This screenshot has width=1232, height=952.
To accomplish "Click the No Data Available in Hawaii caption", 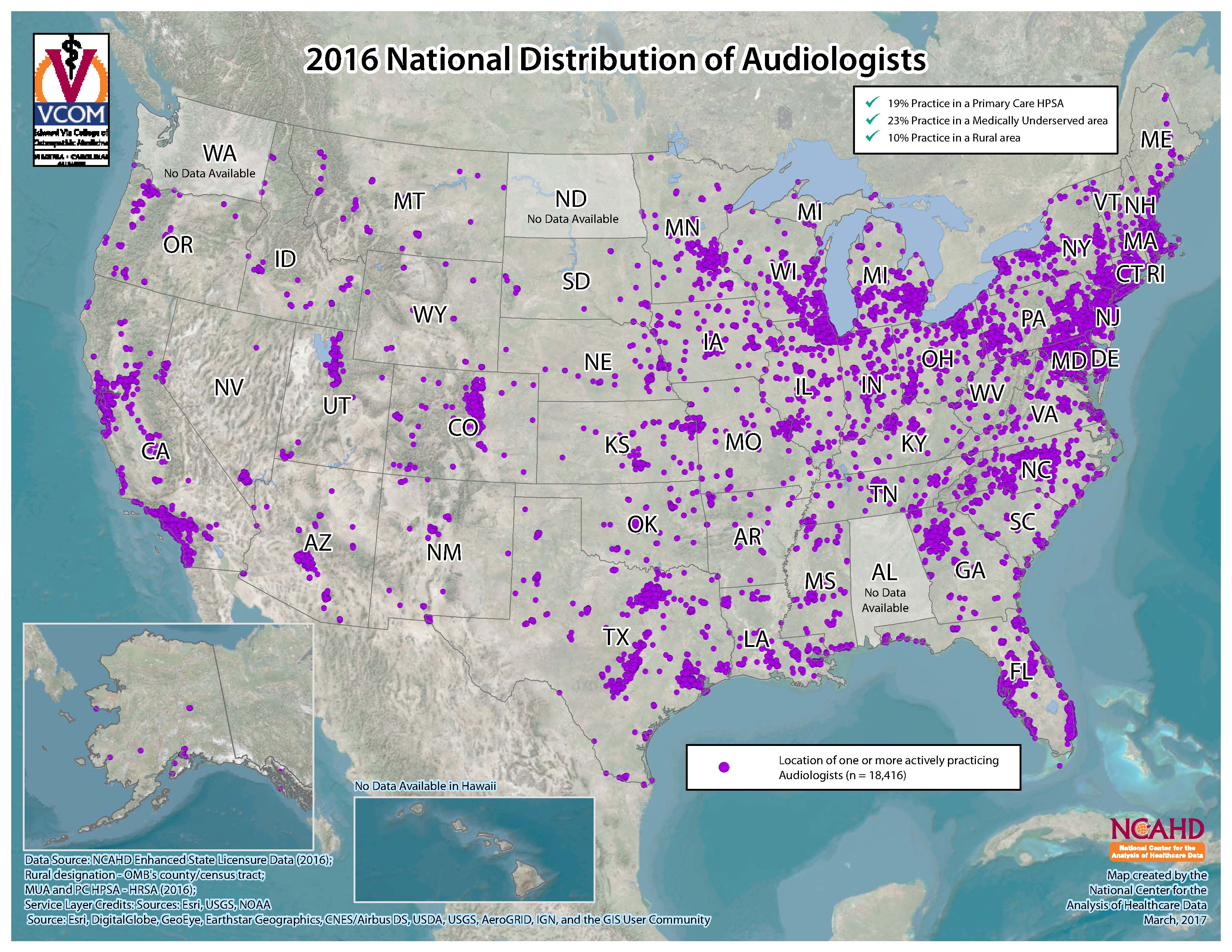I will (x=425, y=785).
